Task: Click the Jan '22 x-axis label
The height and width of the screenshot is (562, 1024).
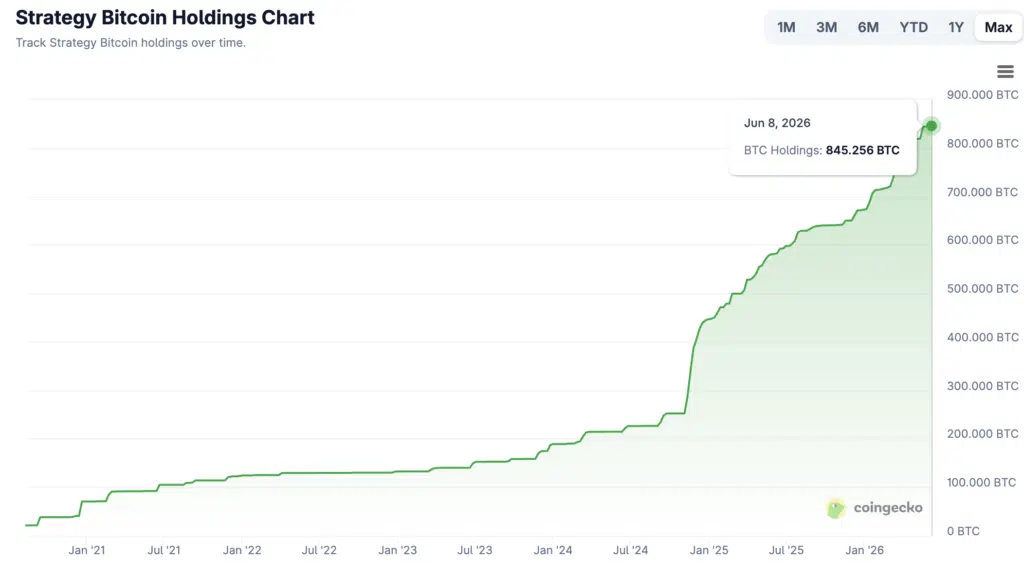Action: coord(242,550)
